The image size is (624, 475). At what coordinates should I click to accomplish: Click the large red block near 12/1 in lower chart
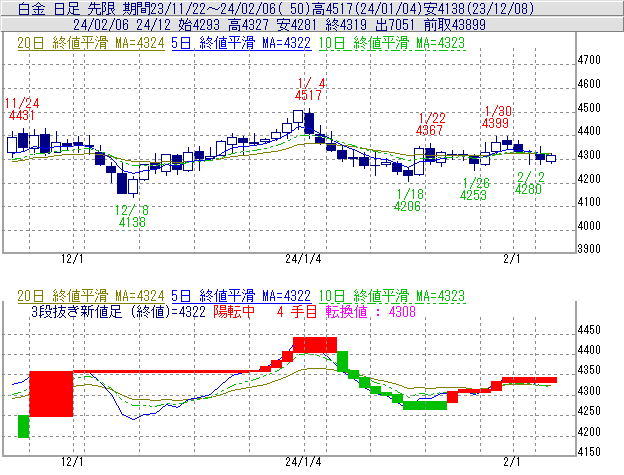[x=51, y=394]
